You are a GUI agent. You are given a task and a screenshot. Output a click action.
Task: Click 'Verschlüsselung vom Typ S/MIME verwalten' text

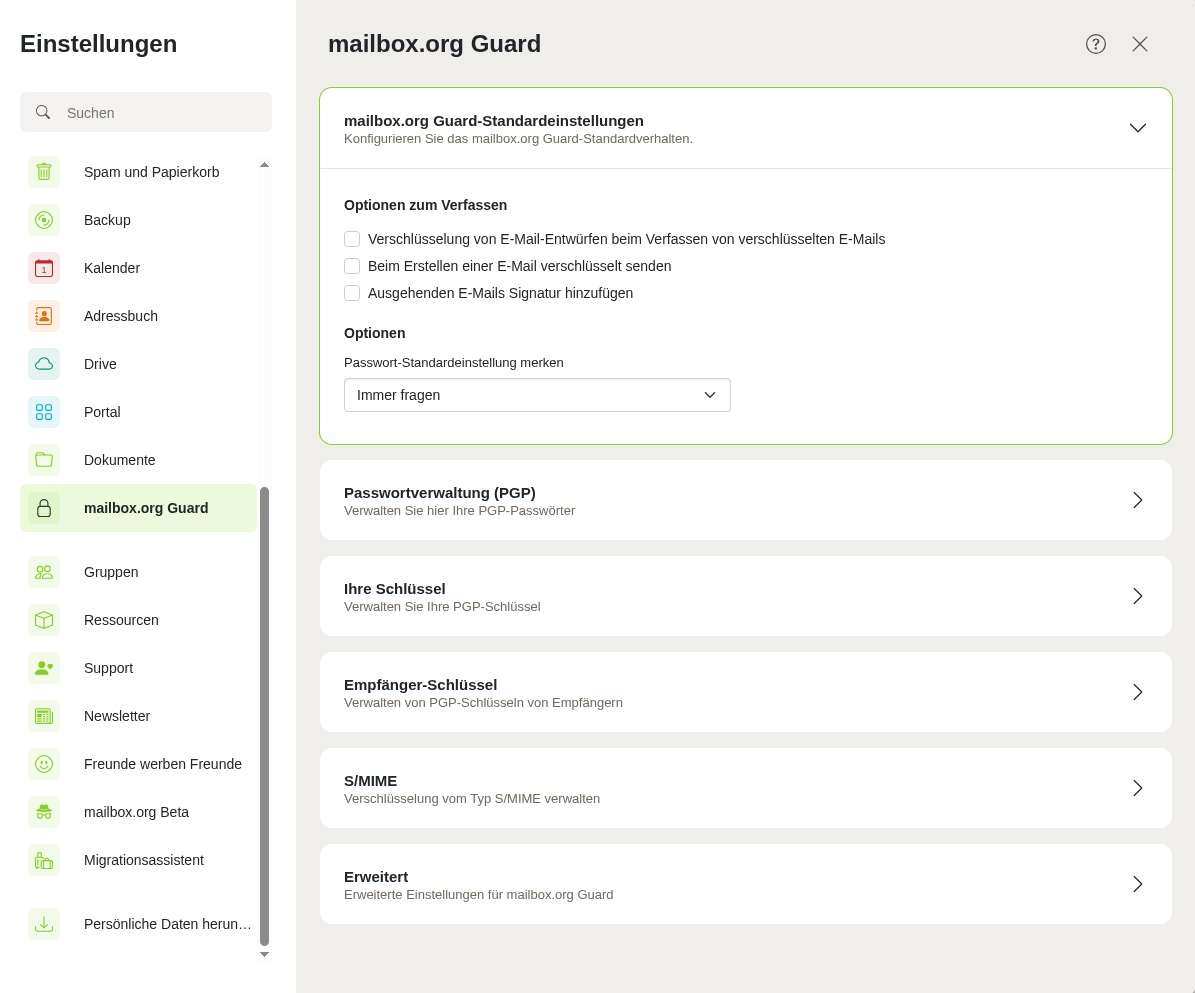[x=472, y=799]
